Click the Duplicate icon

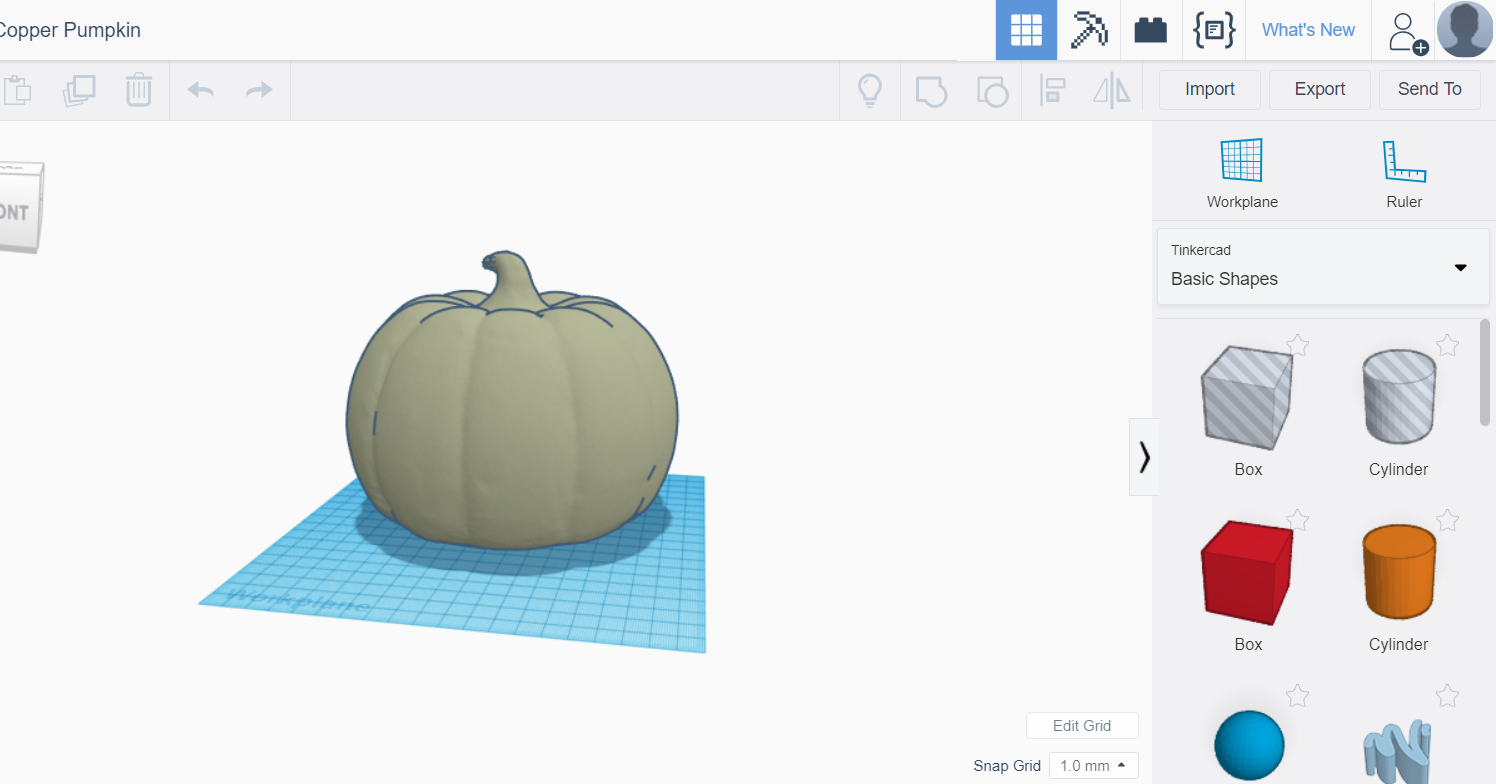[x=79, y=90]
